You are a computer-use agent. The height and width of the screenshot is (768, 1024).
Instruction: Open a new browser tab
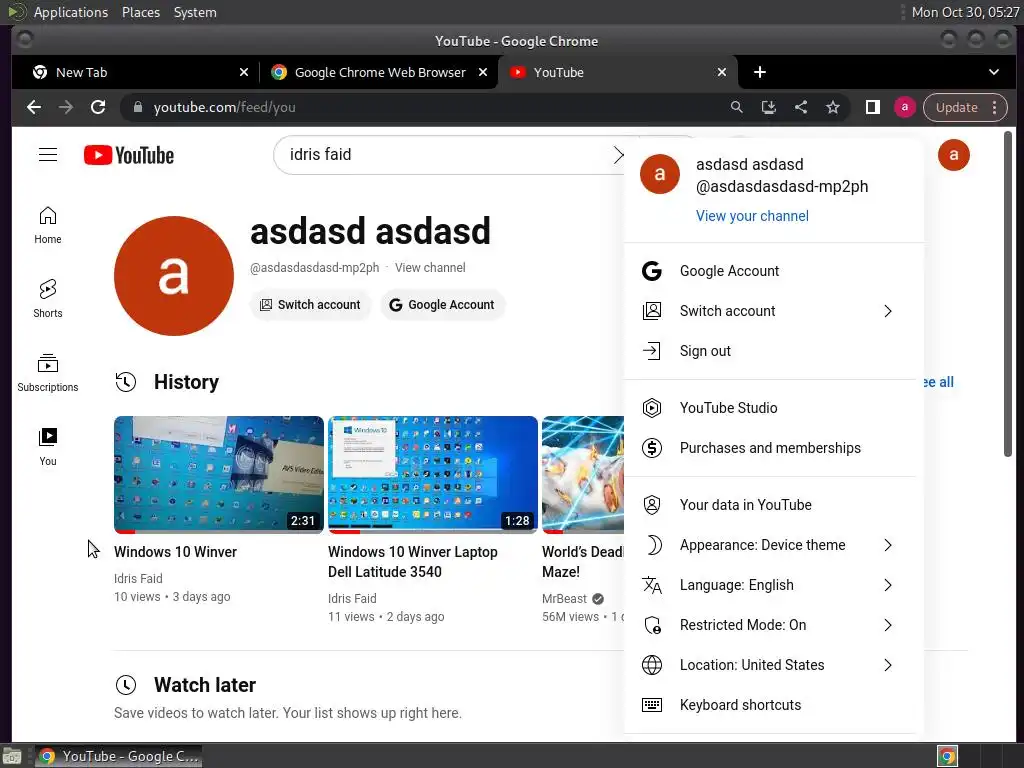760,72
